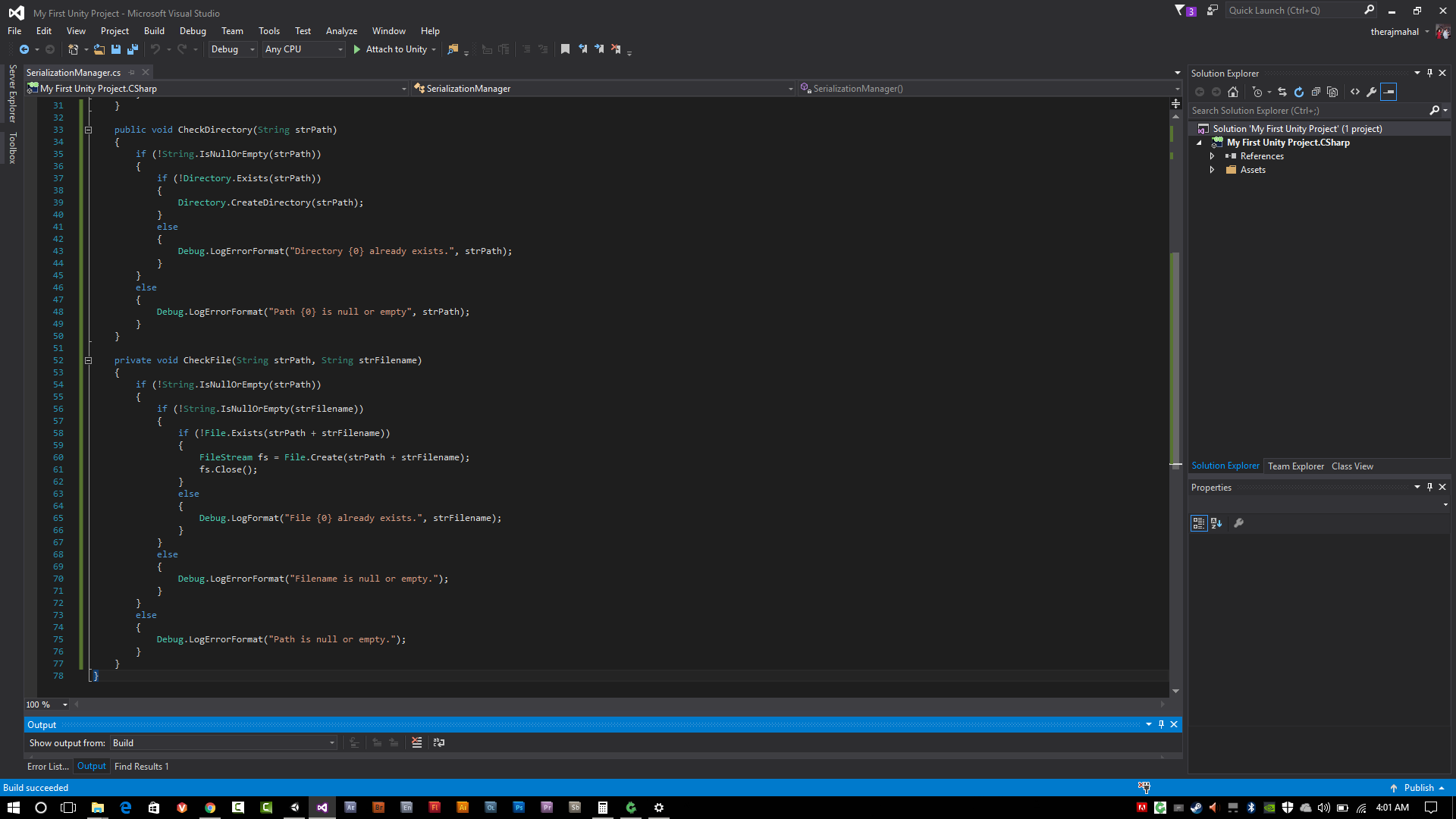Toggle auto hide pin on Solution Explorer
The image size is (1456, 819).
(1429, 73)
